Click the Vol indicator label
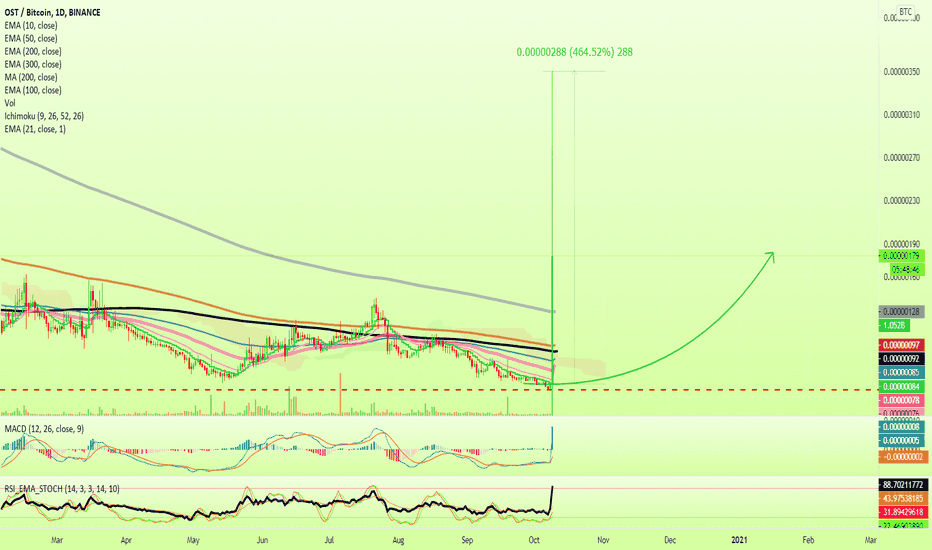 tap(10, 103)
